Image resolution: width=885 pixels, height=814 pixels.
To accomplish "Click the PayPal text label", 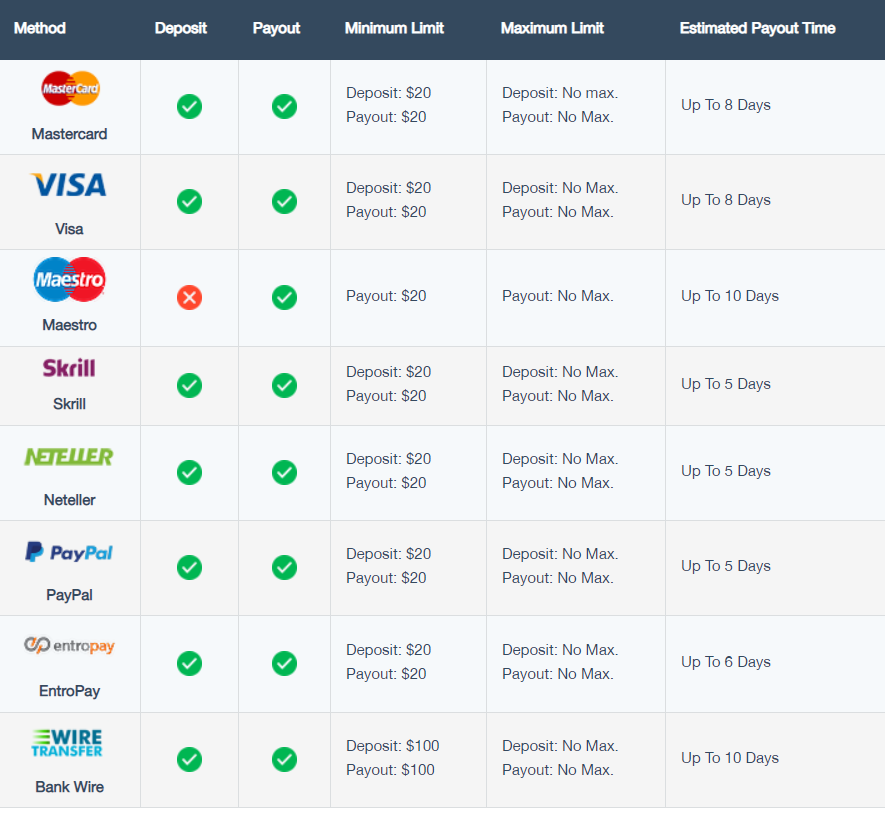I will point(69,595).
